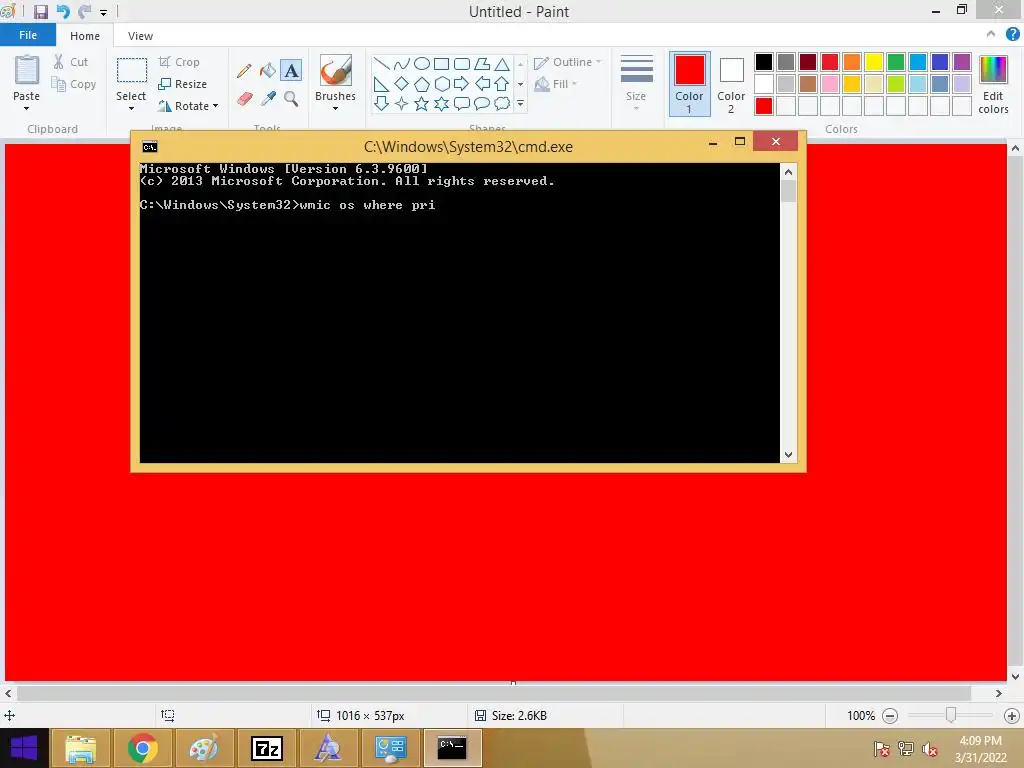The height and width of the screenshot is (768, 1024).
Task: Click the Brushes tool icon
Action: tap(336, 70)
